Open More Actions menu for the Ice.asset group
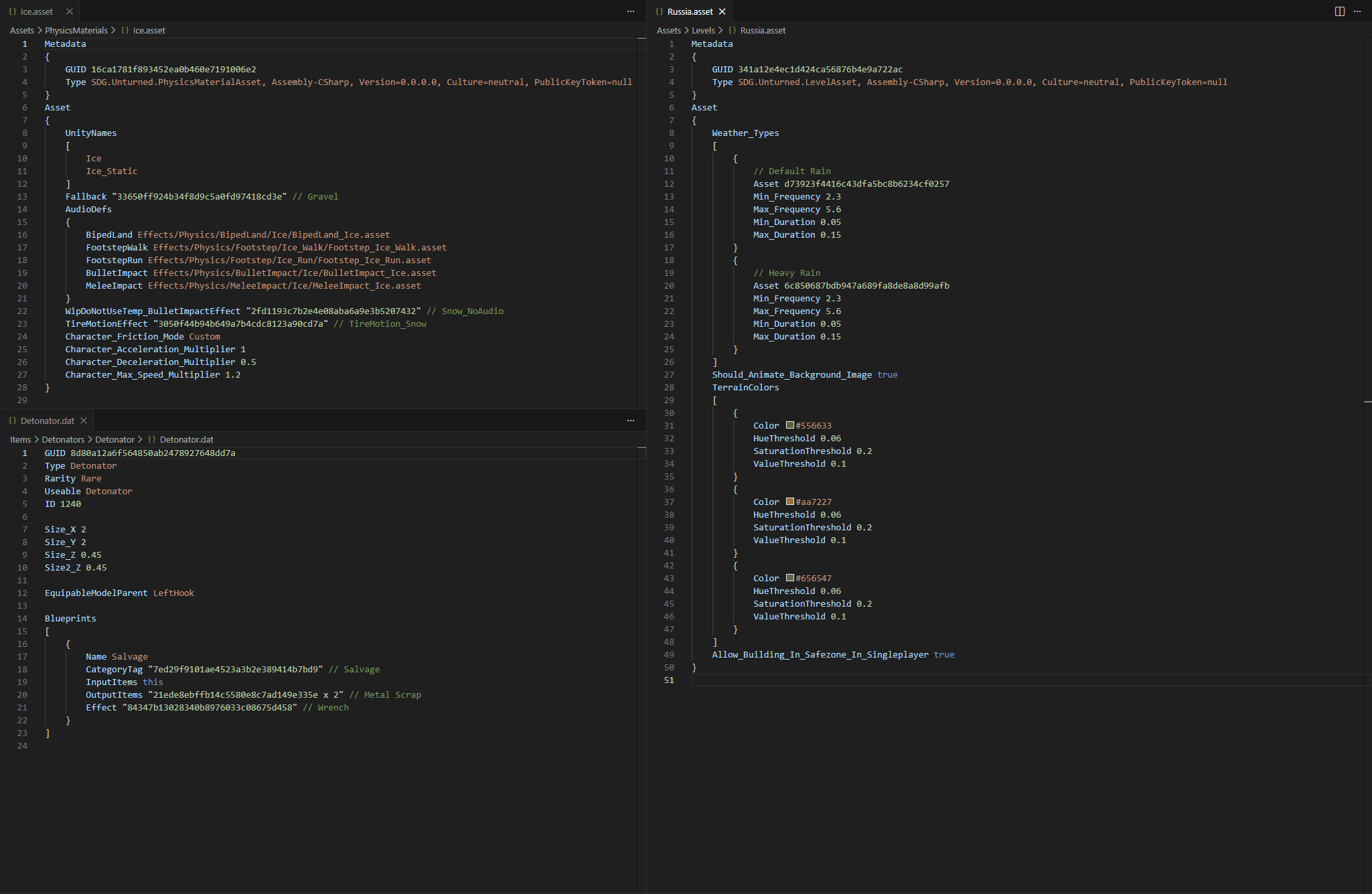Viewport: 1372px width, 894px height. click(x=630, y=11)
